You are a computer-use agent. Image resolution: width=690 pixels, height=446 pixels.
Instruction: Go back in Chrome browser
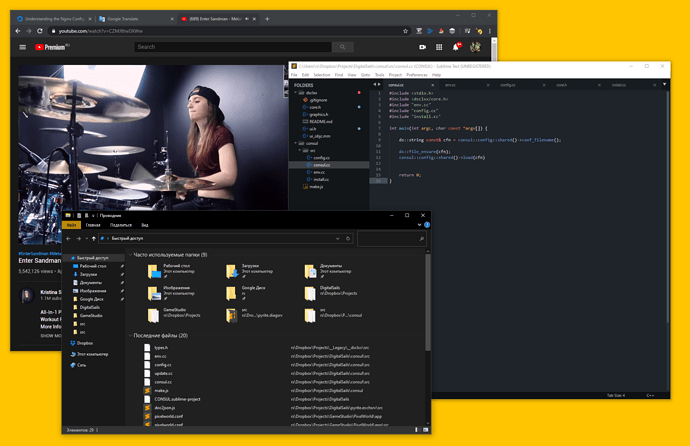pos(18,31)
